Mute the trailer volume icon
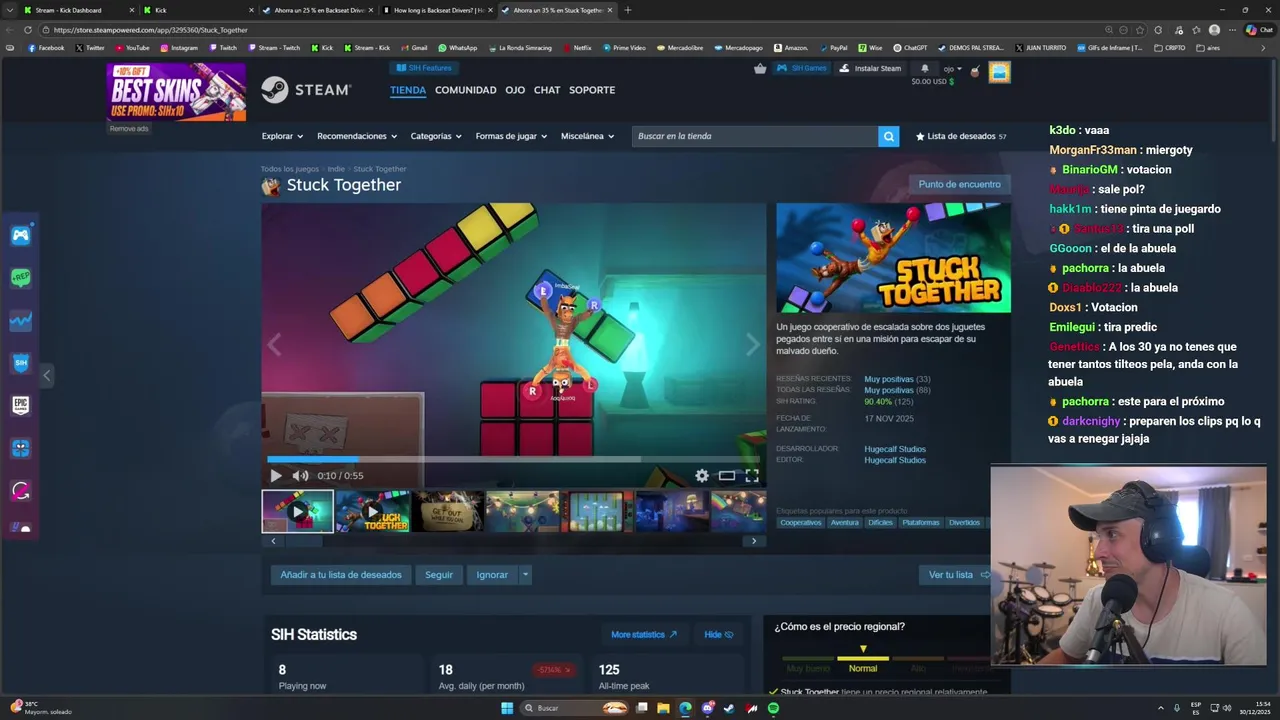This screenshot has height=720, width=1280. tap(300, 476)
